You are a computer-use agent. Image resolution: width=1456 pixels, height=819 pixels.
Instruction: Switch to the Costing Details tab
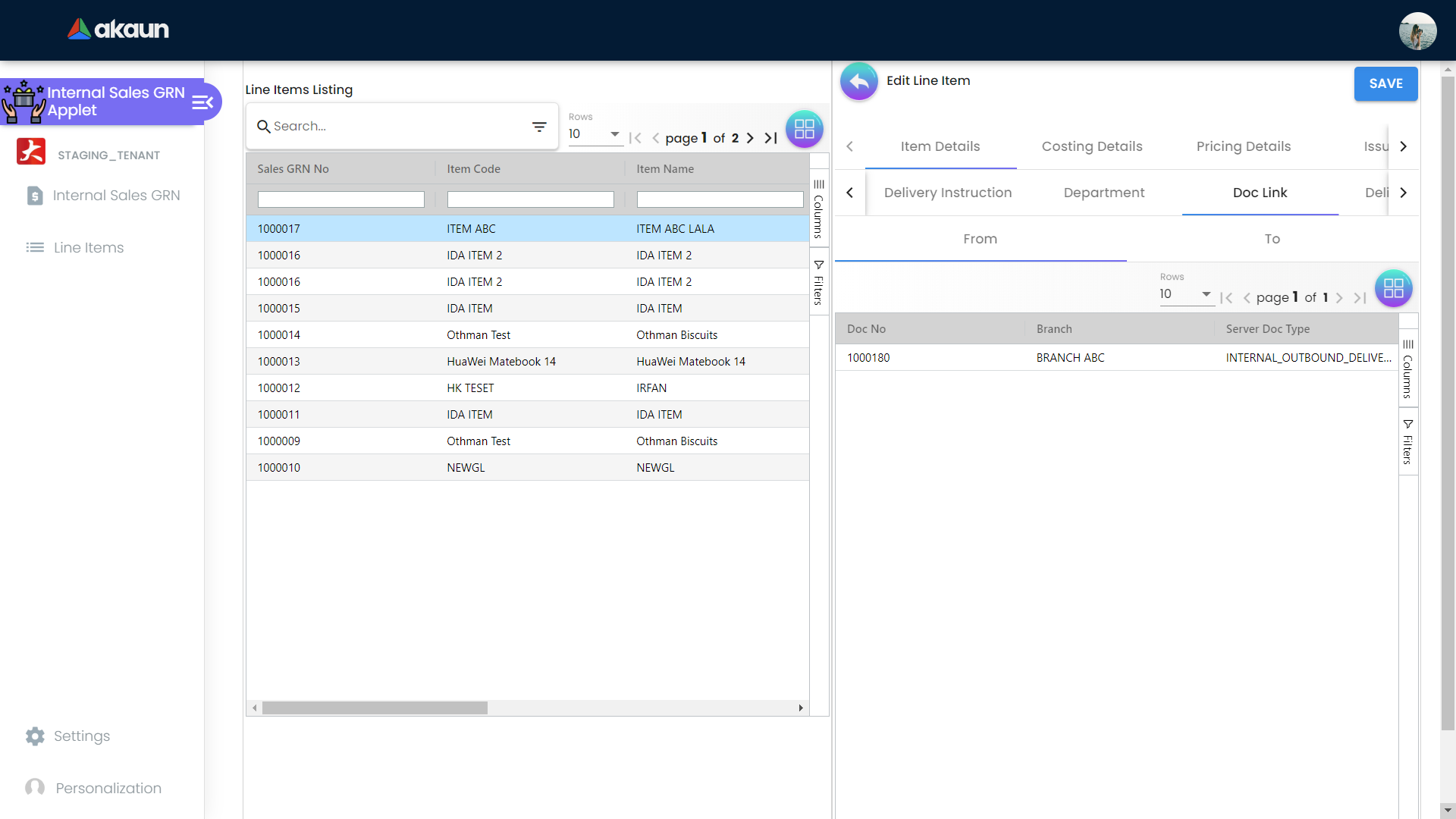click(x=1091, y=146)
